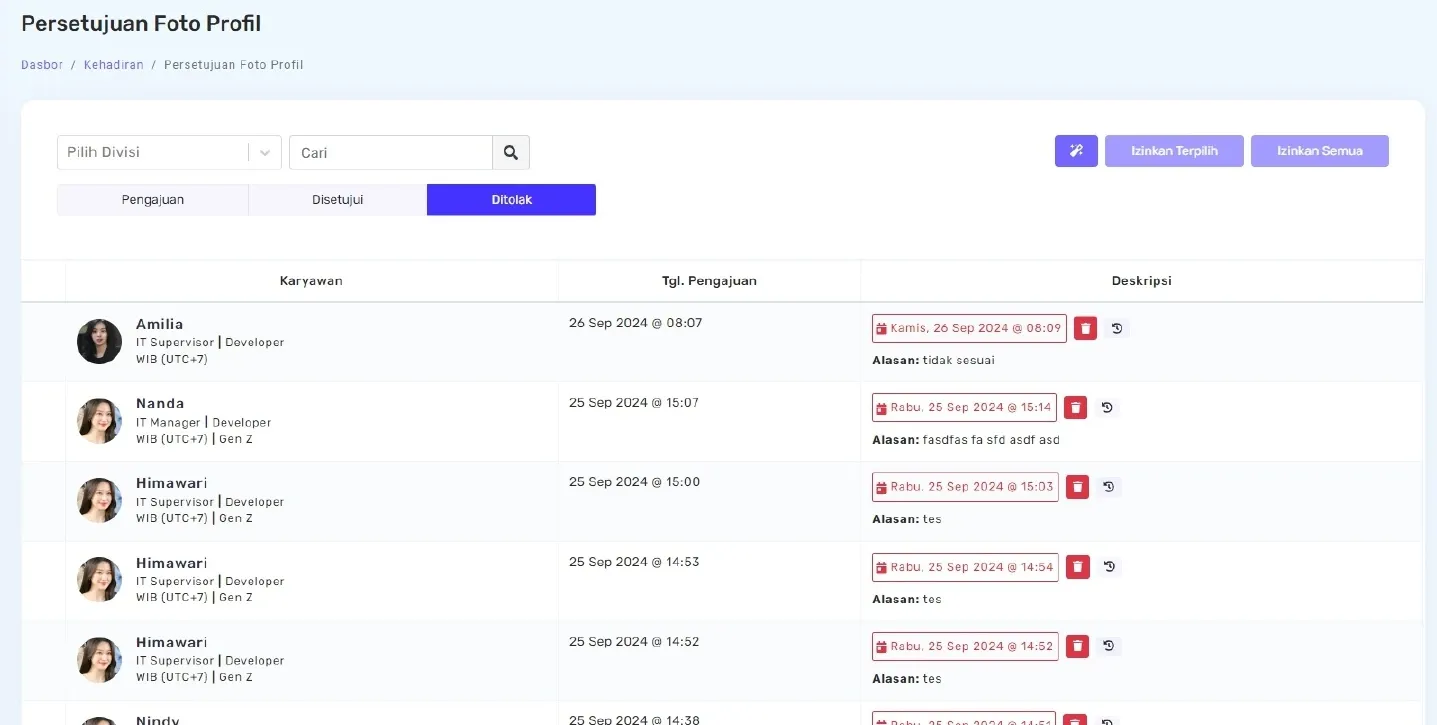Click calendar icon in Rabu 15:14 badge
Image resolution: width=1437 pixels, height=725 pixels.
(882, 408)
